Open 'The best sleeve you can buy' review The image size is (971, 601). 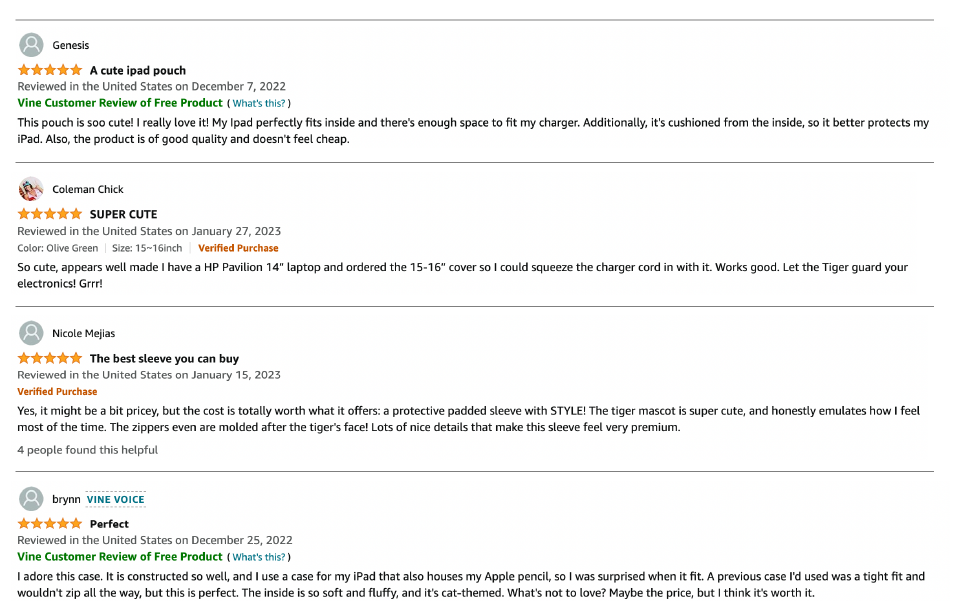[x=164, y=358]
